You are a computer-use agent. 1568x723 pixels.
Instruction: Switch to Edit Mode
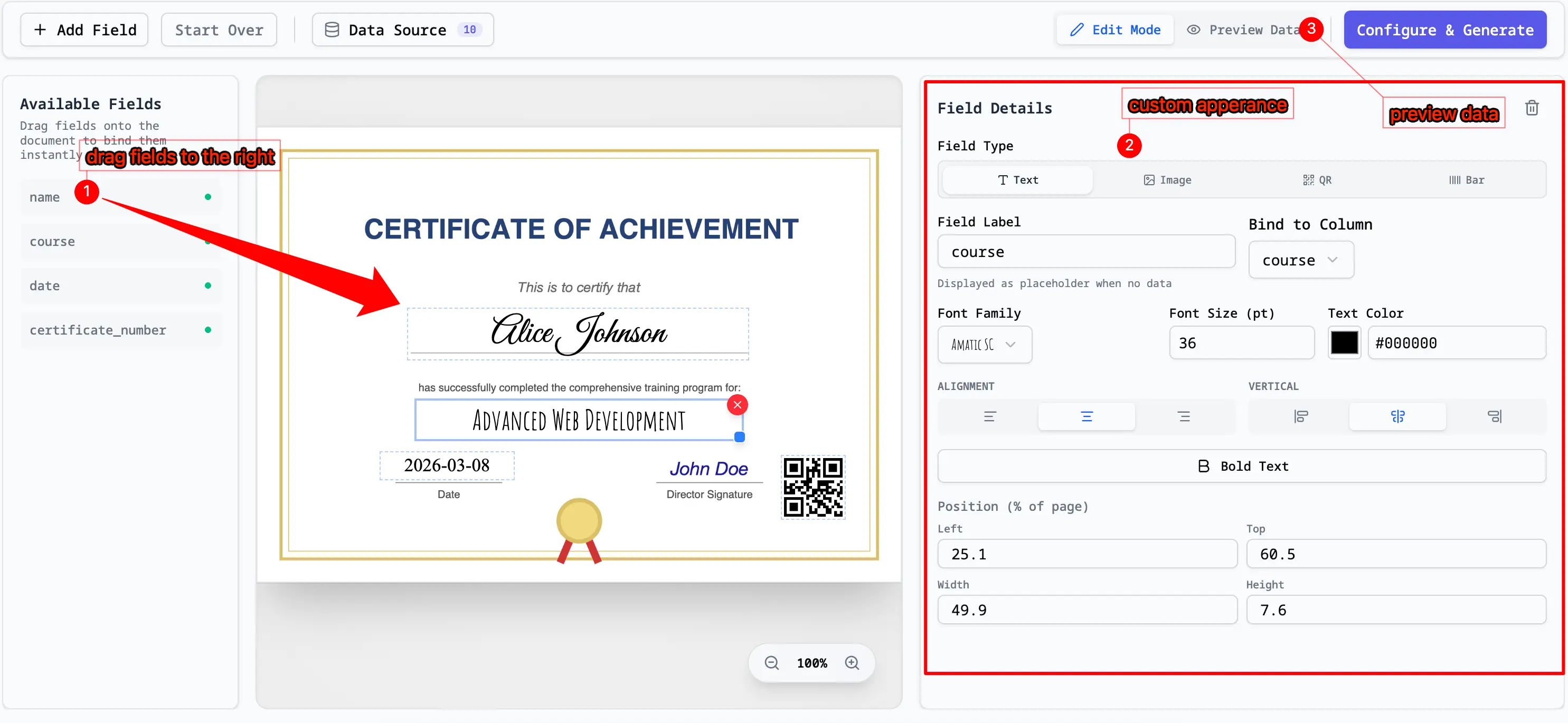(x=1115, y=30)
